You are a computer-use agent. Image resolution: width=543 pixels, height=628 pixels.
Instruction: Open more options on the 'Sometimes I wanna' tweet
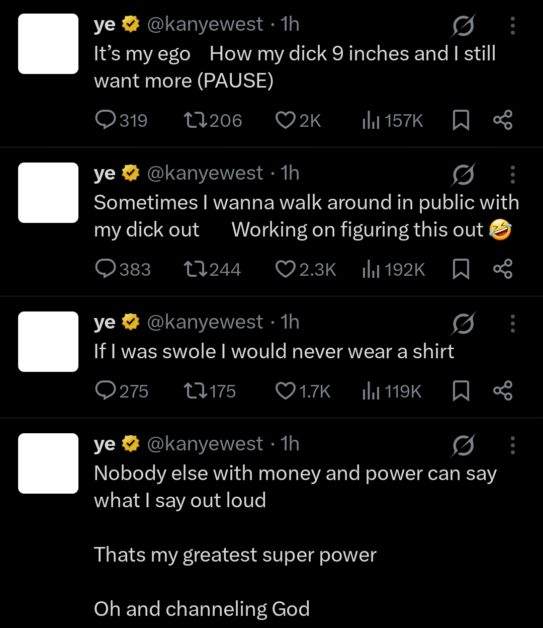click(512, 175)
